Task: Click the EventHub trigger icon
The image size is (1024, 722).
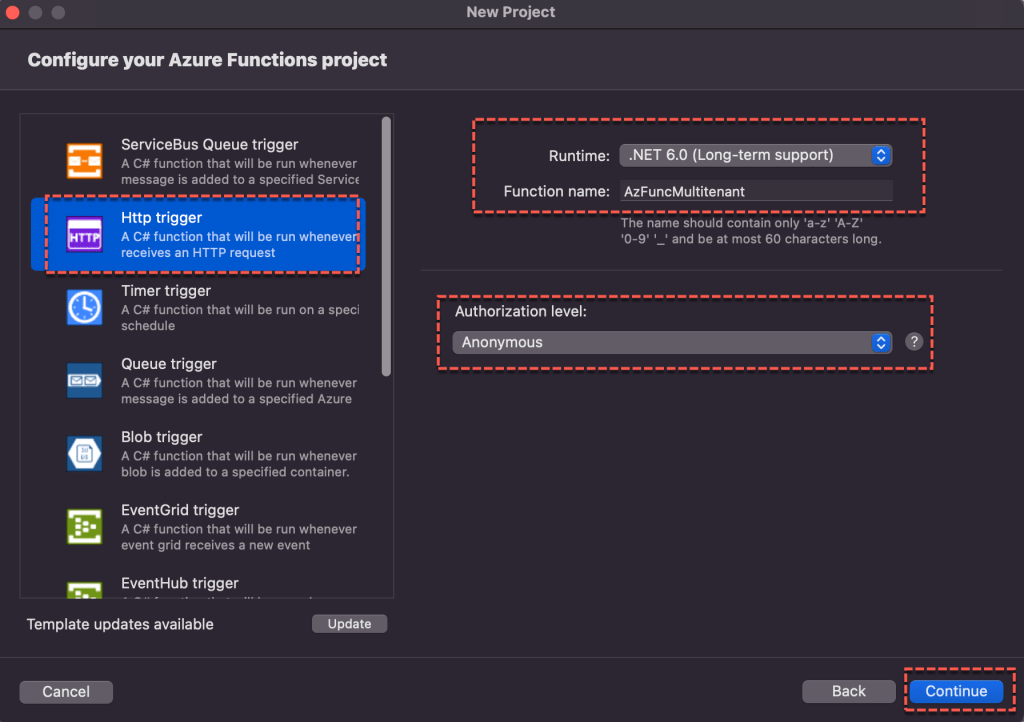Action: 84,588
